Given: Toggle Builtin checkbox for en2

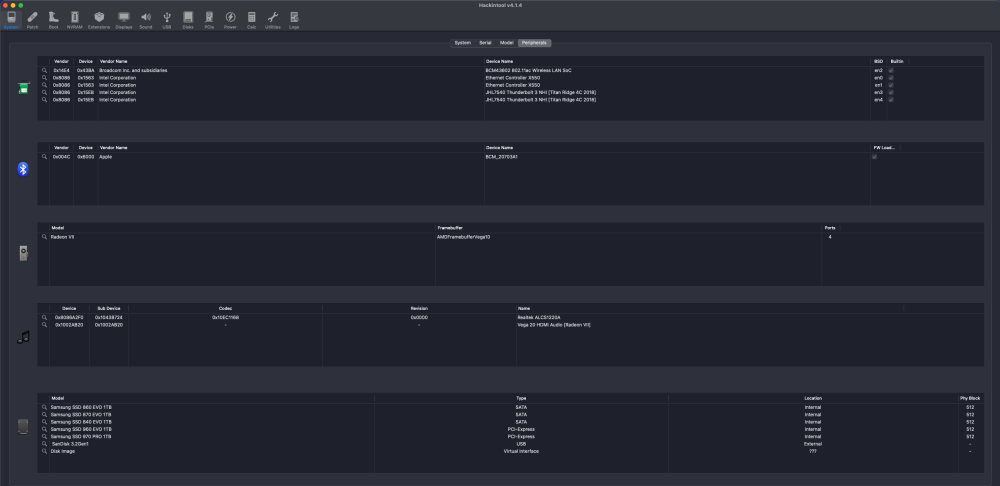Looking at the screenshot, I should (x=891, y=70).
